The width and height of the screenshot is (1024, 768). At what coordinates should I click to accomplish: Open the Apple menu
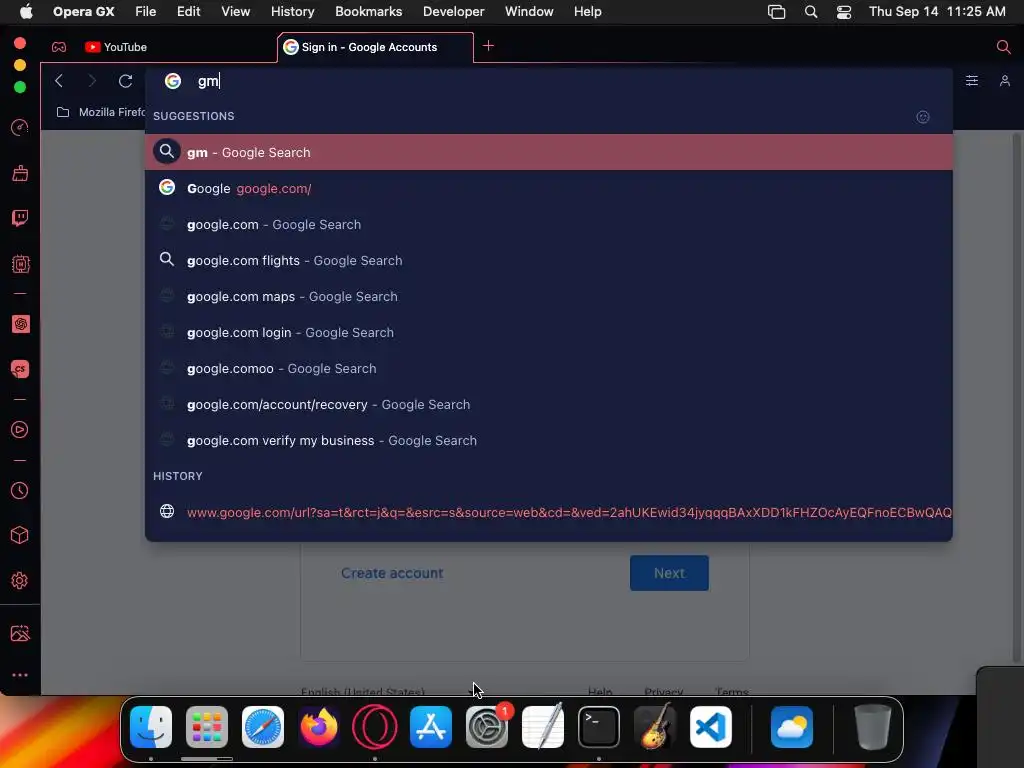[x=26, y=11]
